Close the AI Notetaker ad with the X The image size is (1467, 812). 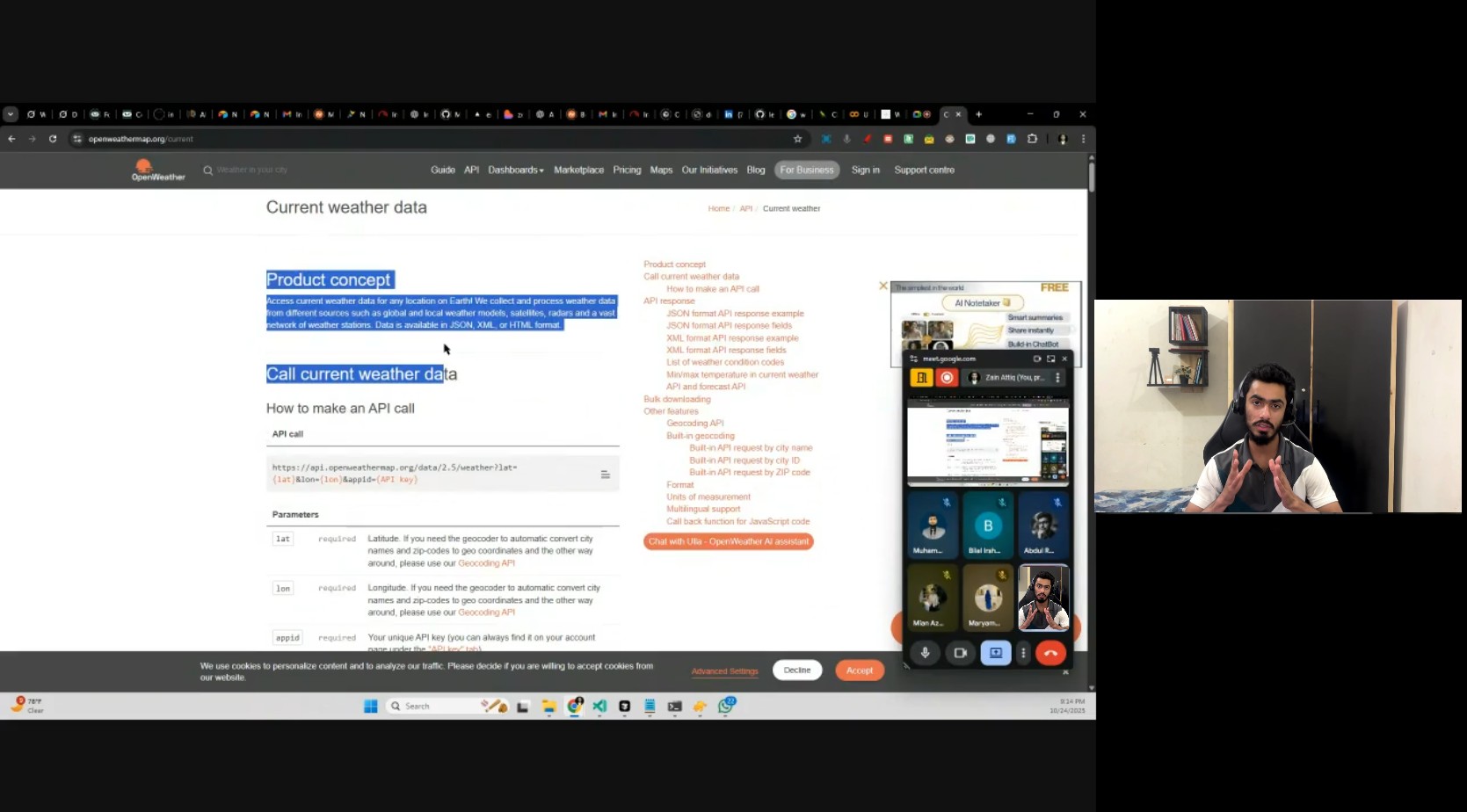pyautogui.click(x=883, y=286)
